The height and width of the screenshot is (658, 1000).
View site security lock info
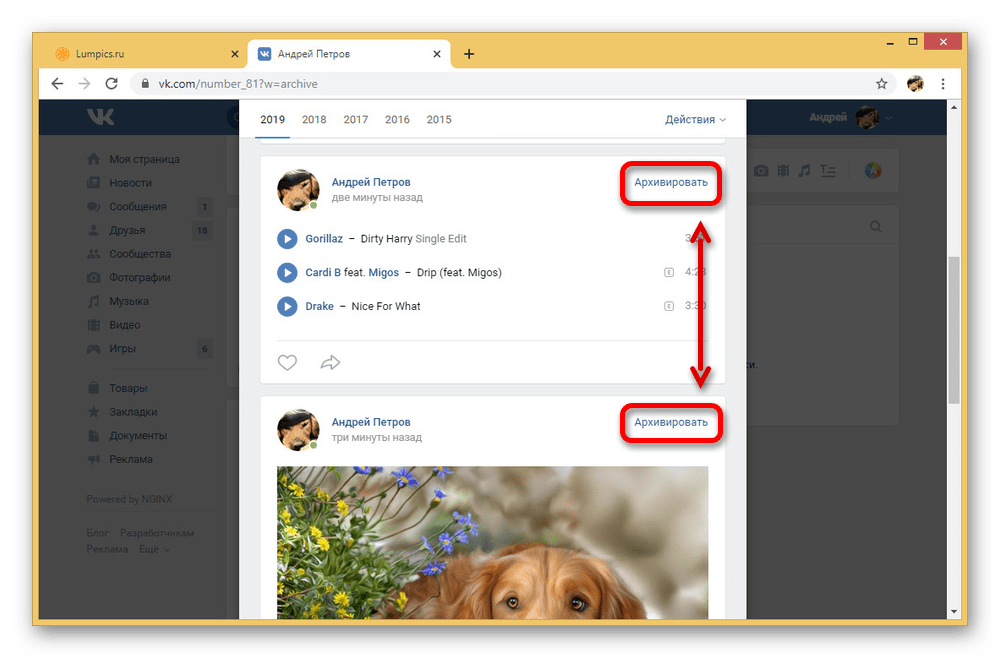[x=145, y=84]
